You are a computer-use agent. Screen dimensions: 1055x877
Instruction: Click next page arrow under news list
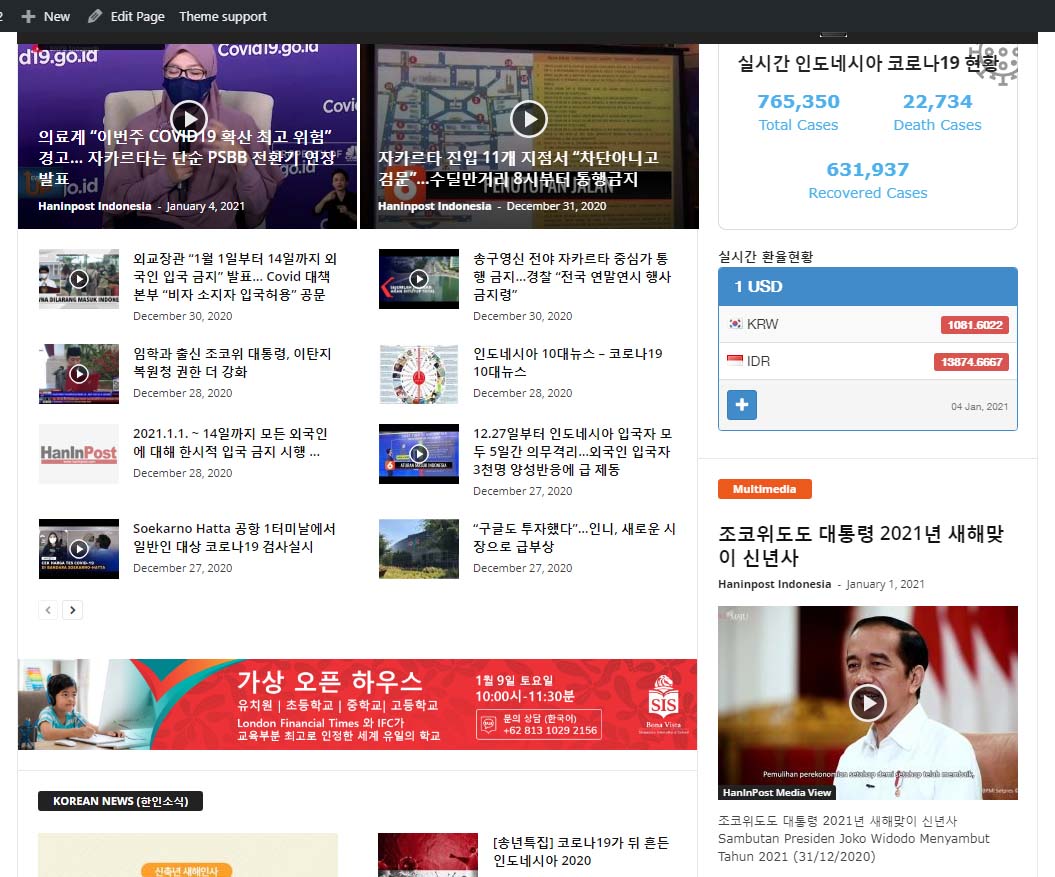click(72, 610)
